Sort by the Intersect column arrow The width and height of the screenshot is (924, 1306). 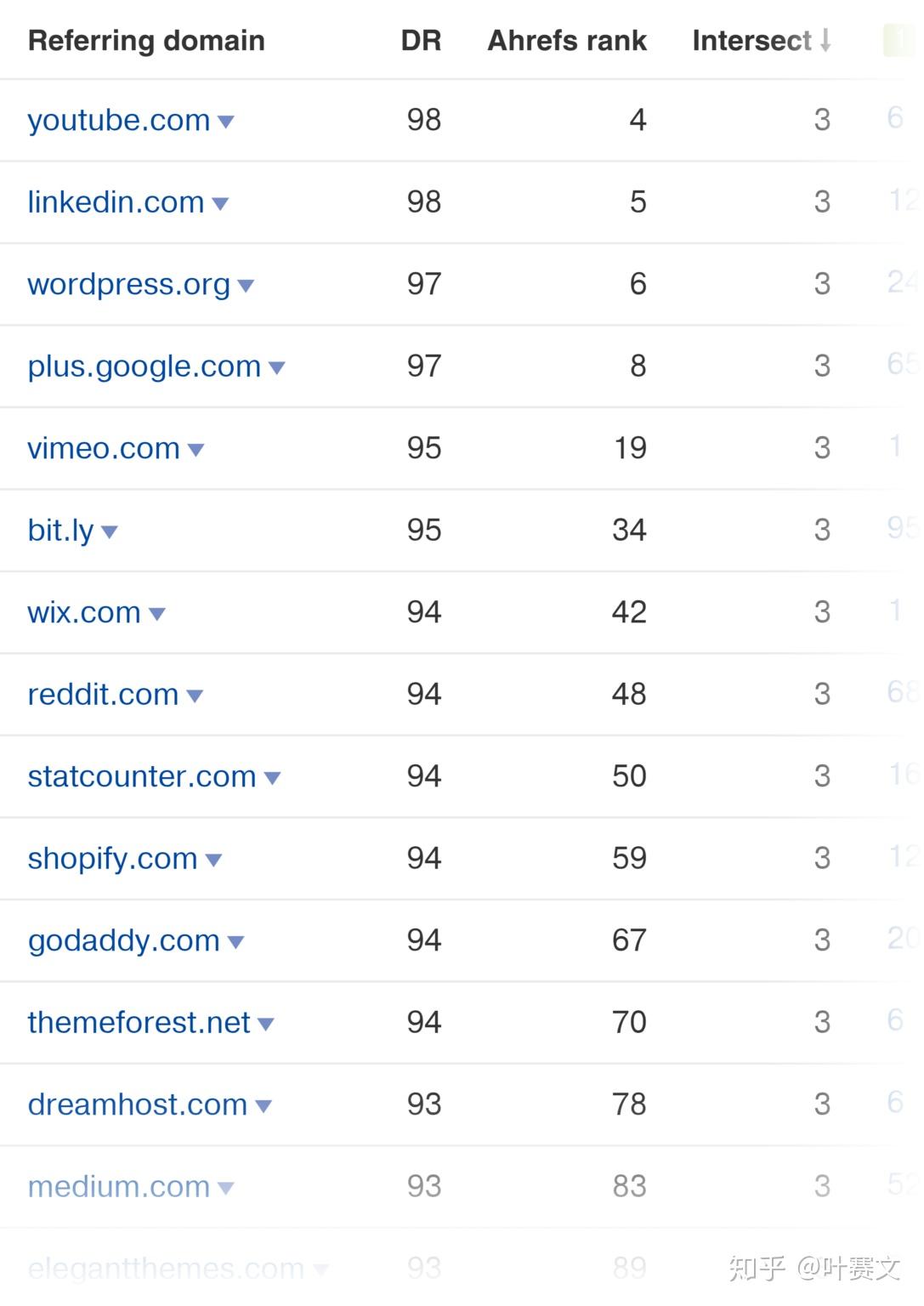coord(825,40)
